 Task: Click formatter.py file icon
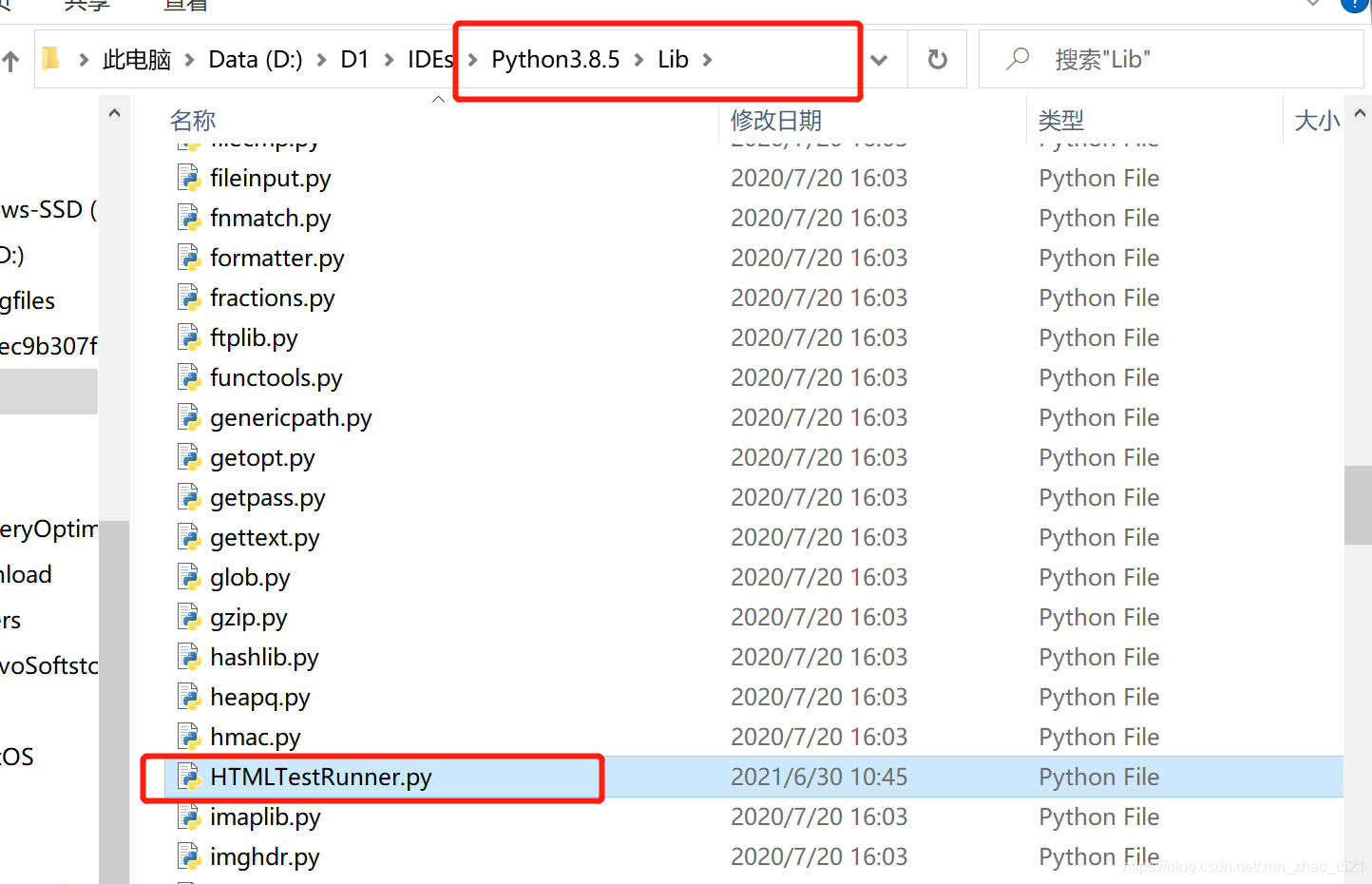click(x=189, y=258)
